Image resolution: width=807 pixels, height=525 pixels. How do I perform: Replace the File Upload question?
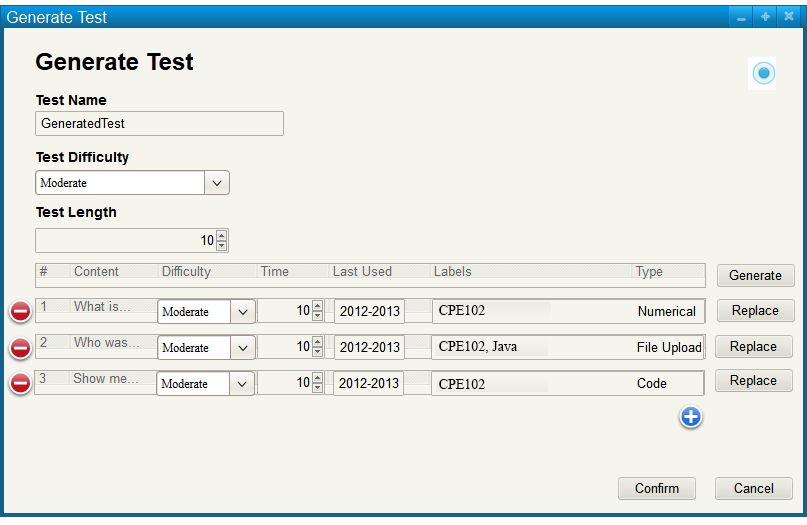[753, 347]
